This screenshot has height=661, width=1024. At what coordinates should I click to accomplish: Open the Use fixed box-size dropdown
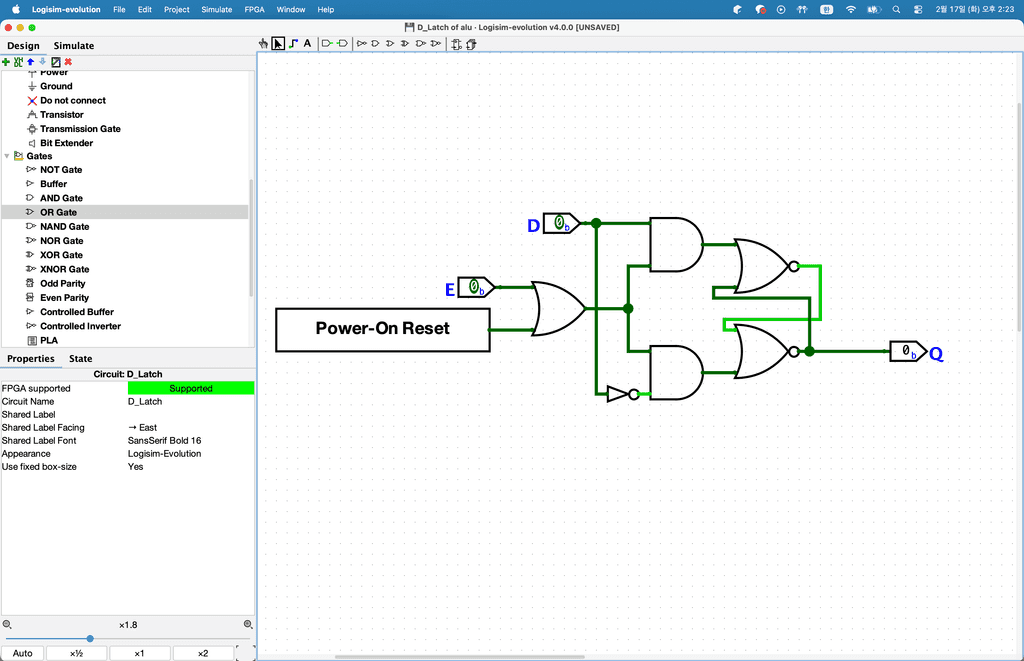point(190,467)
